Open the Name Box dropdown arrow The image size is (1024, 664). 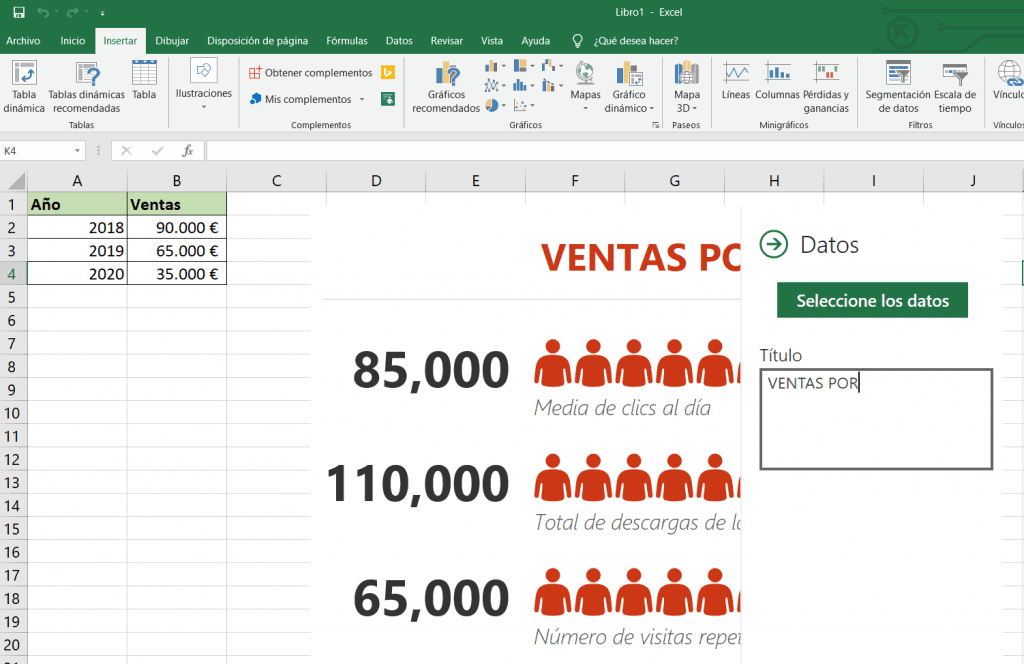77,151
